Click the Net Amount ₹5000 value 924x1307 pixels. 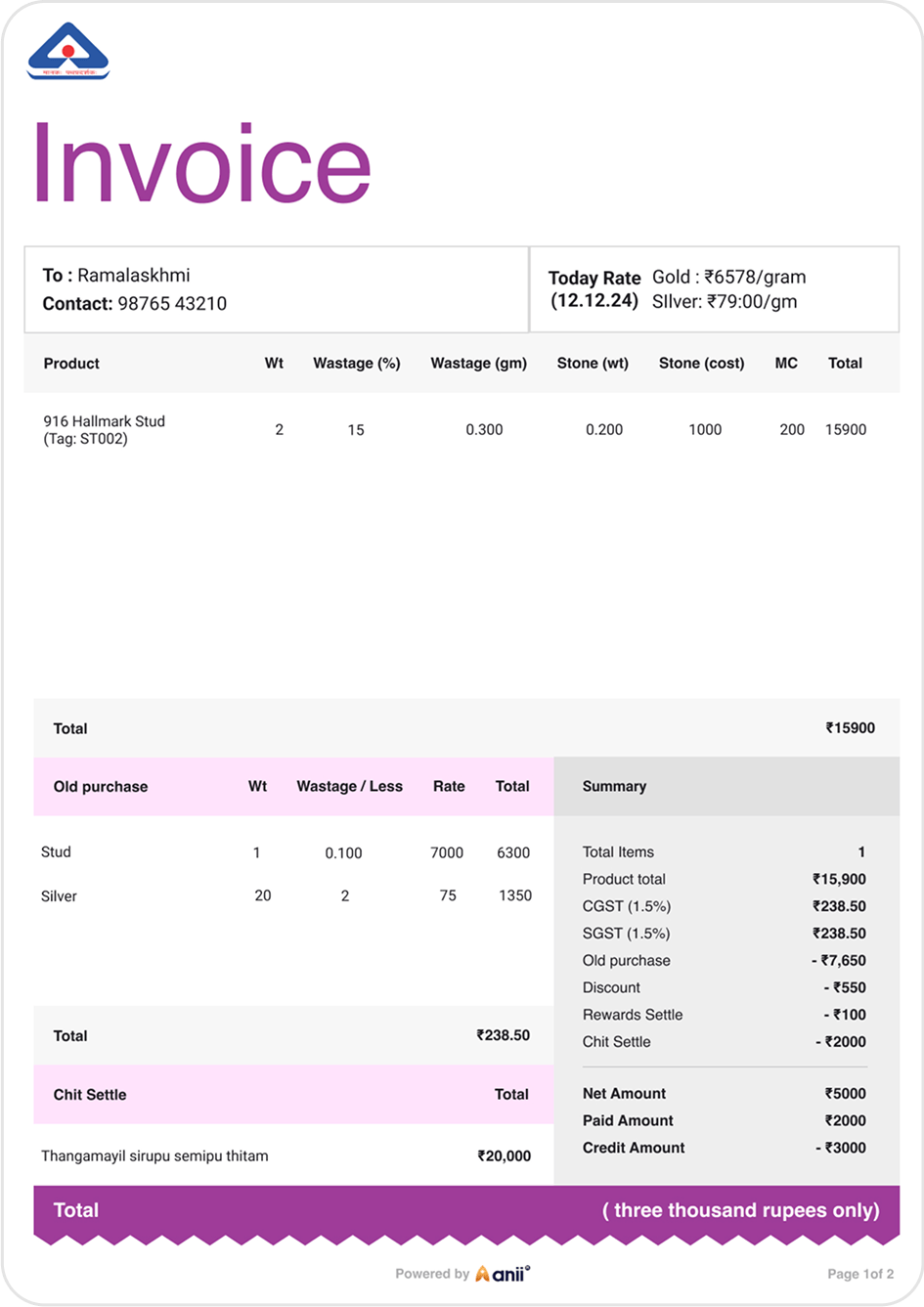[x=845, y=1094]
